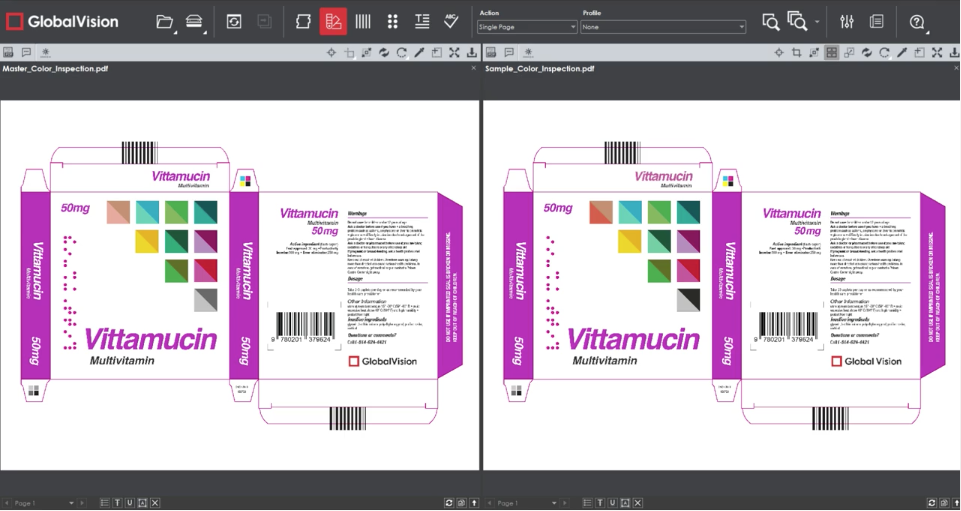The image size is (961, 511).
Task: Close the Sample_Color_Inspection.pdf panel
Action: click(x=956, y=68)
